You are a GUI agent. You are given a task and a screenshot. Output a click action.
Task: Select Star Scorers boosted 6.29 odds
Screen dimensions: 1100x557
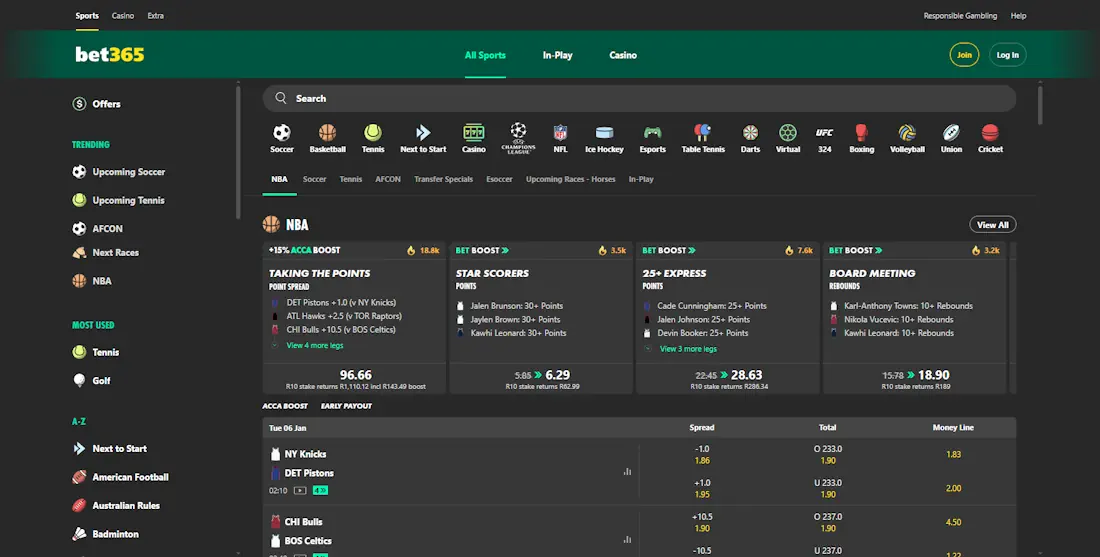(542, 379)
